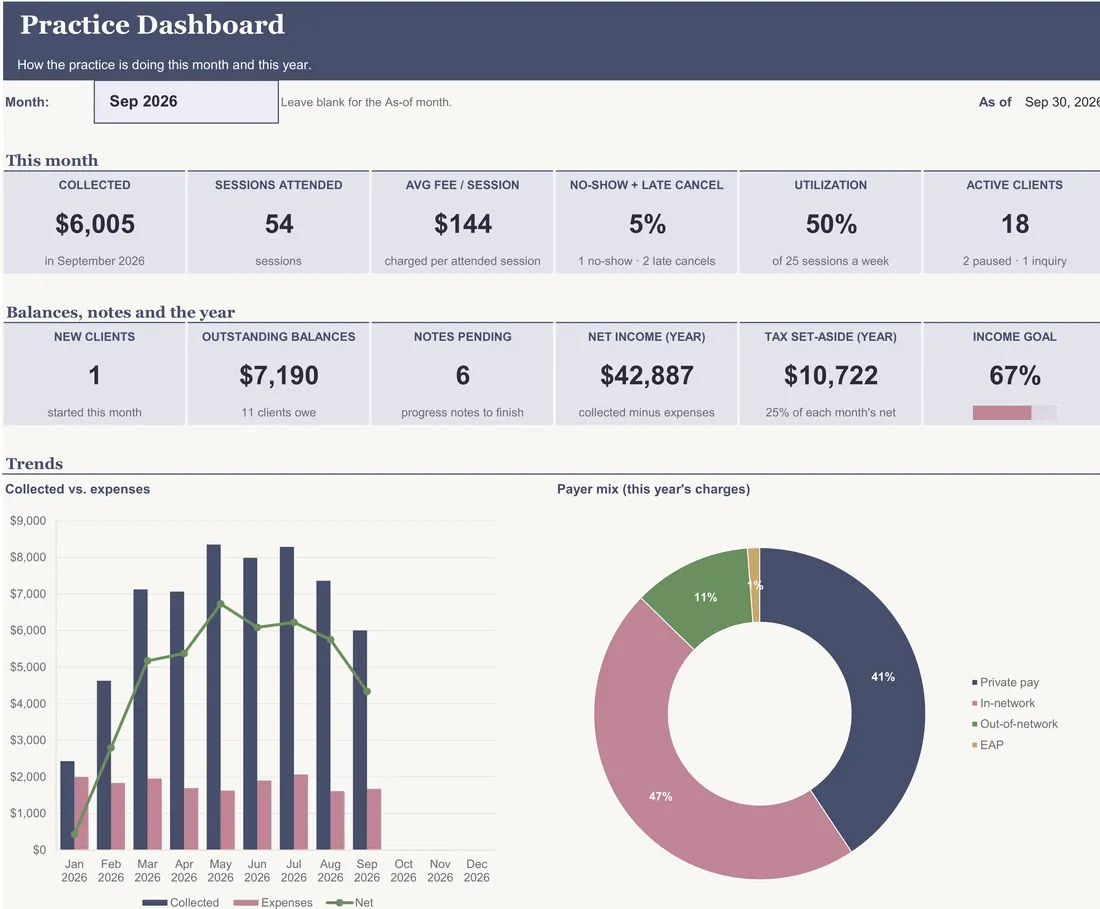This screenshot has height=909, width=1100.
Task: Click the New Clients value "1"
Action: [x=95, y=376]
